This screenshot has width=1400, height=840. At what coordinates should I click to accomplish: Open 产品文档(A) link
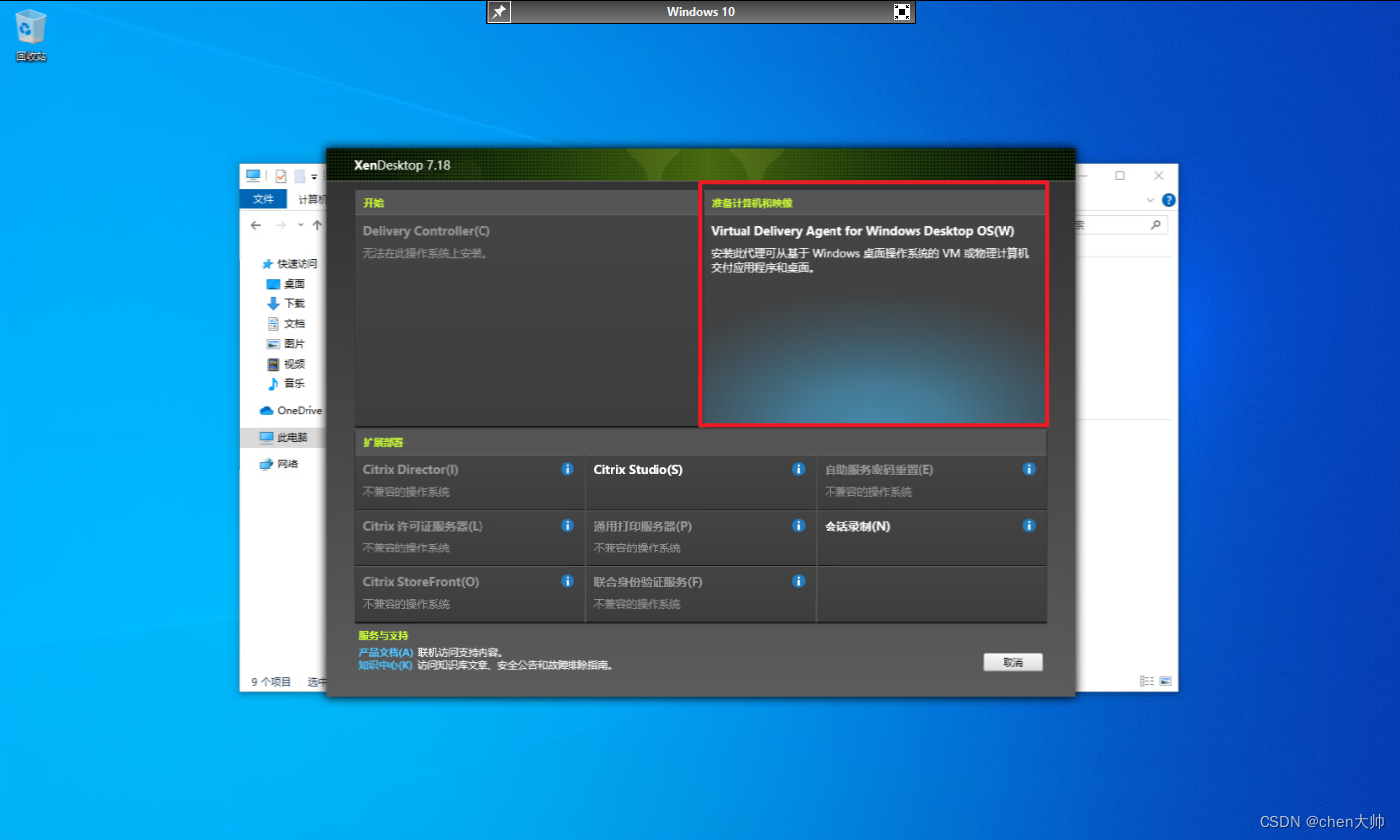point(386,652)
